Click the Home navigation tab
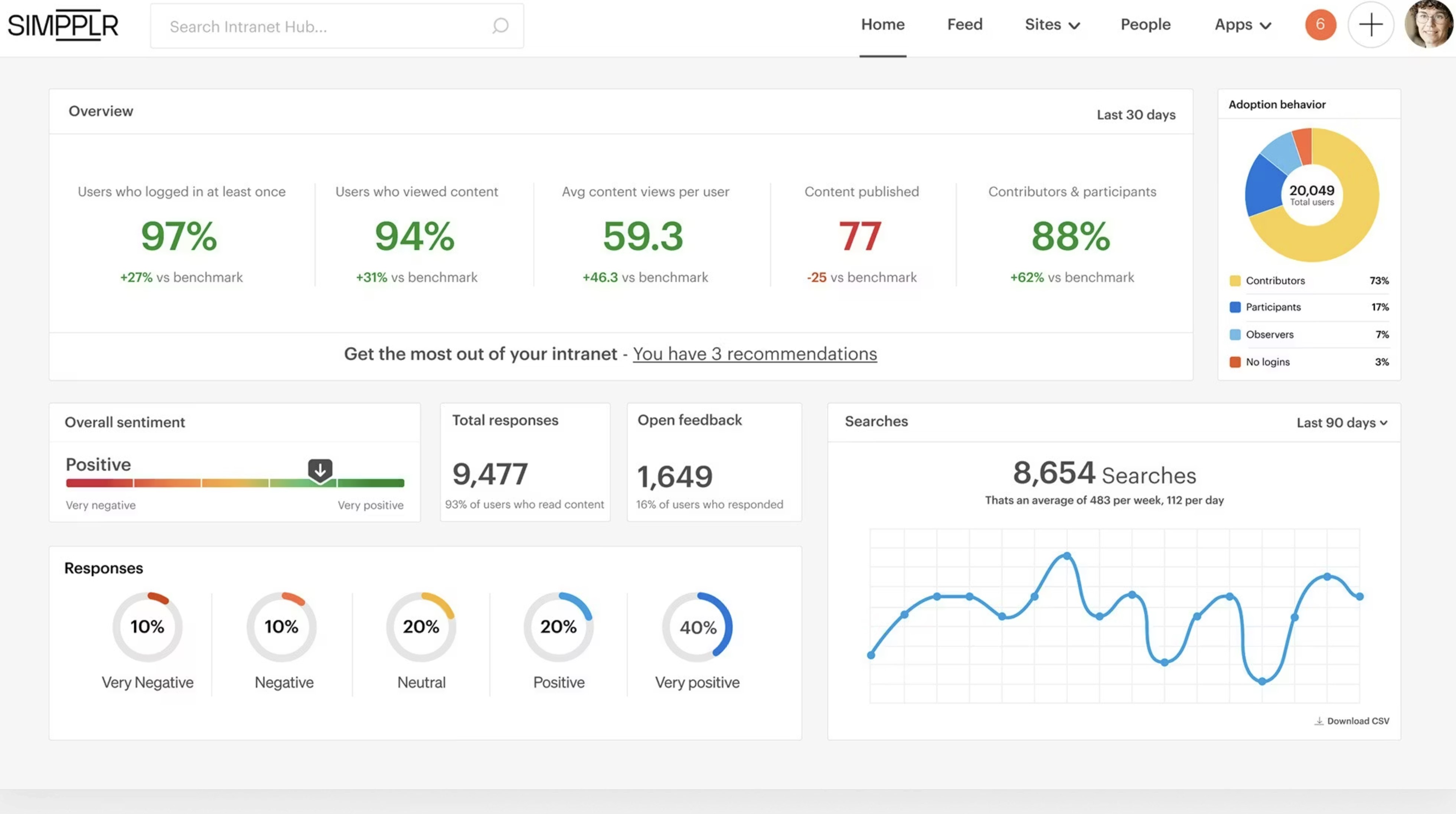This screenshot has width=1456, height=814. [882, 25]
